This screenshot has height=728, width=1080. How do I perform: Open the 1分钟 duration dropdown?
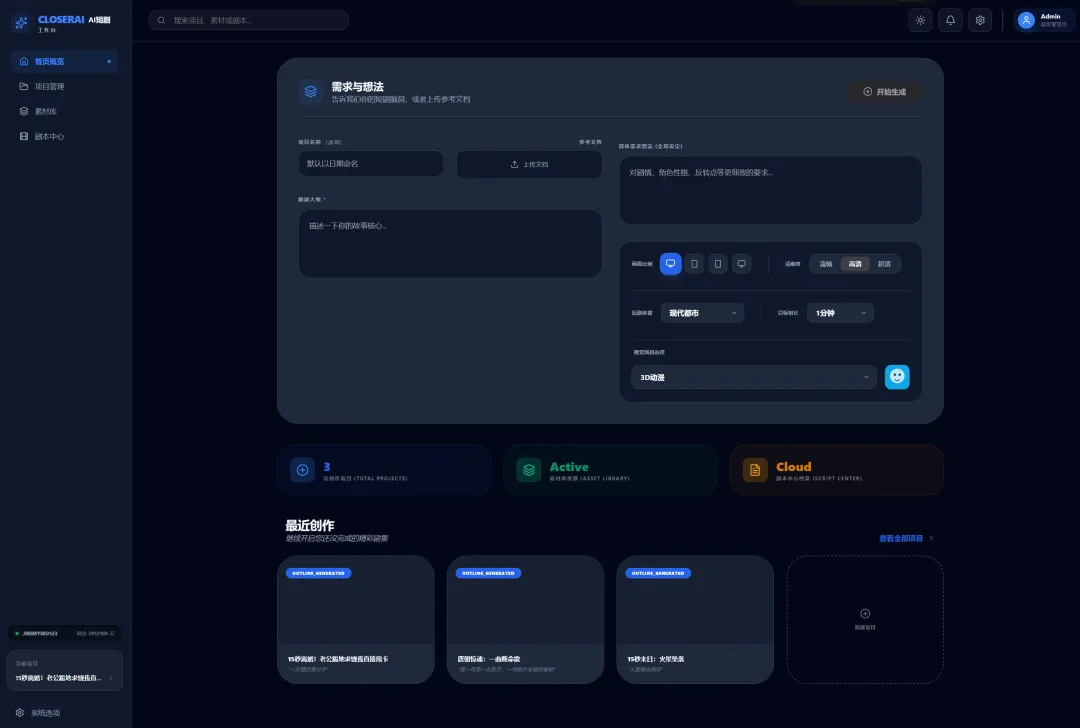click(x=840, y=313)
